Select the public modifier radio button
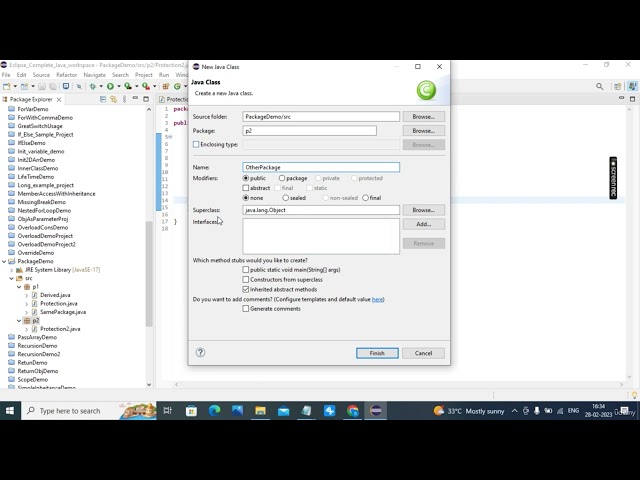The height and width of the screenshot is (480, 640). coord(246,178)
